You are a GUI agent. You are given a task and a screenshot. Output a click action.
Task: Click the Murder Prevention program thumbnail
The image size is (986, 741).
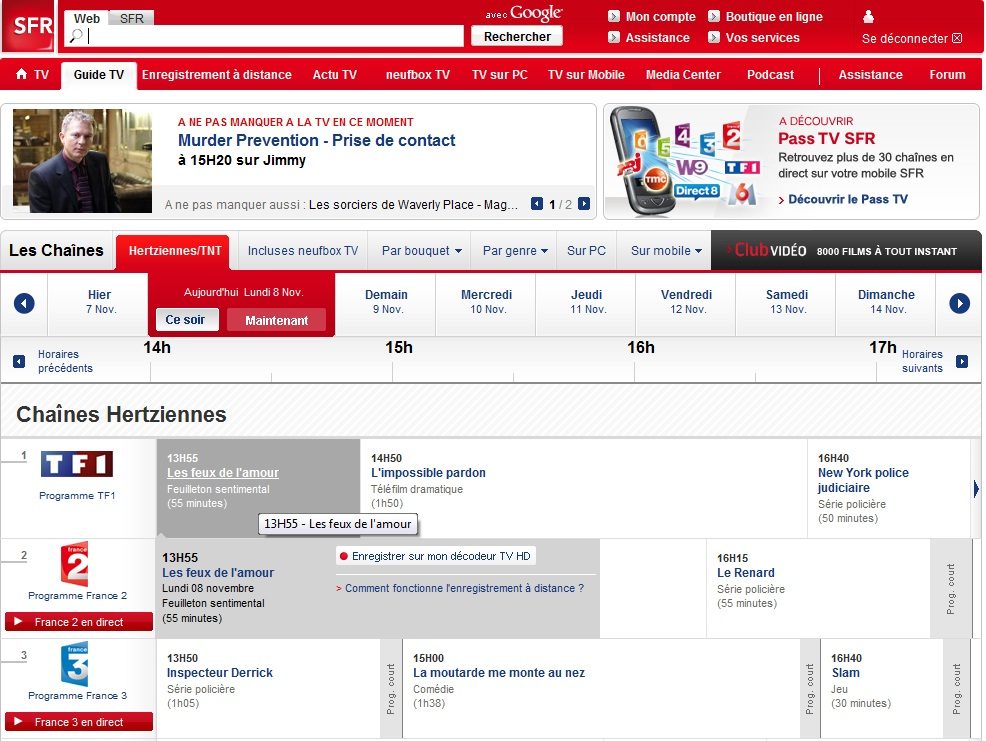82,161
